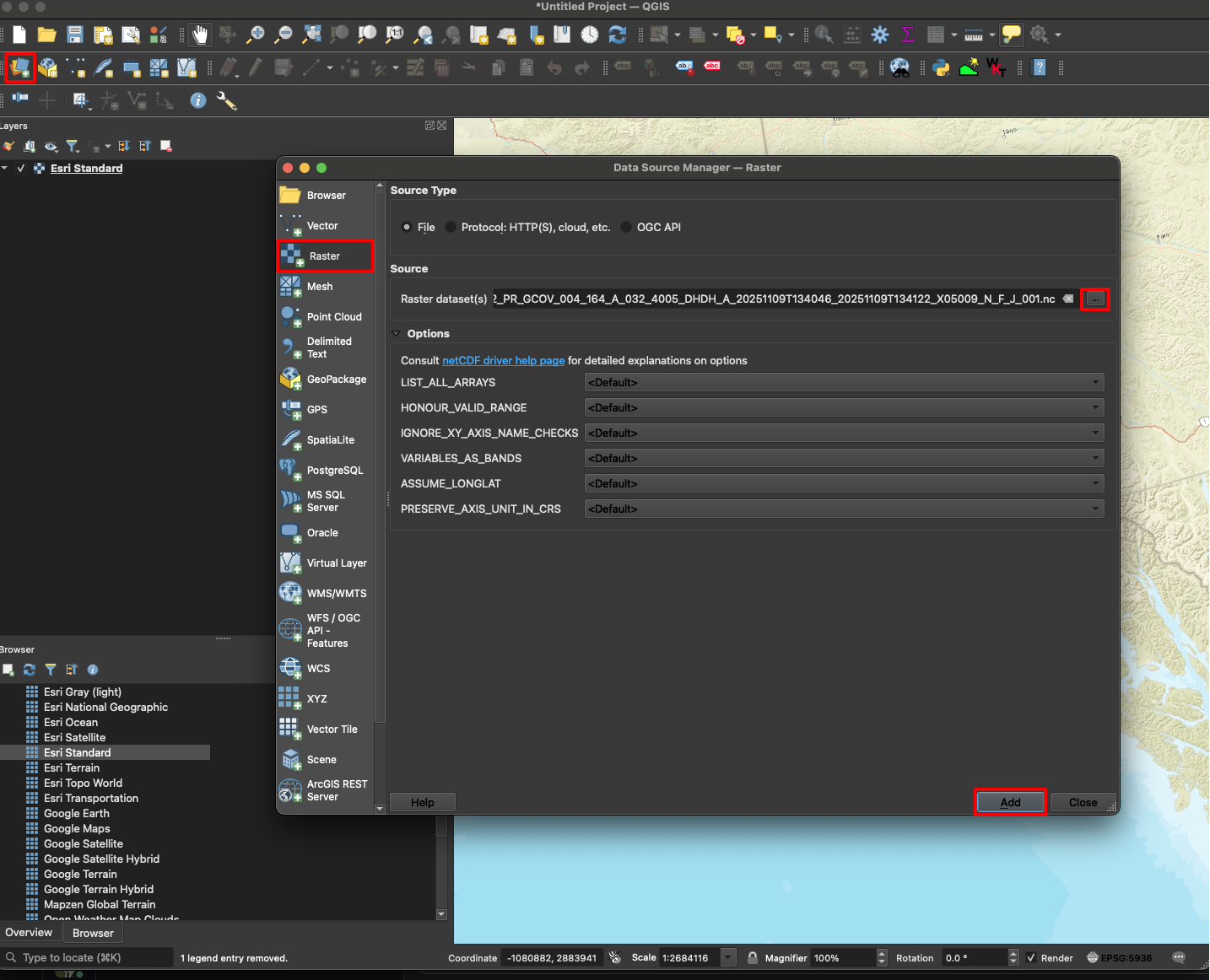Toggle the Render checkbox in status bar
The image size is (1210, 980).
[1030, 957]
